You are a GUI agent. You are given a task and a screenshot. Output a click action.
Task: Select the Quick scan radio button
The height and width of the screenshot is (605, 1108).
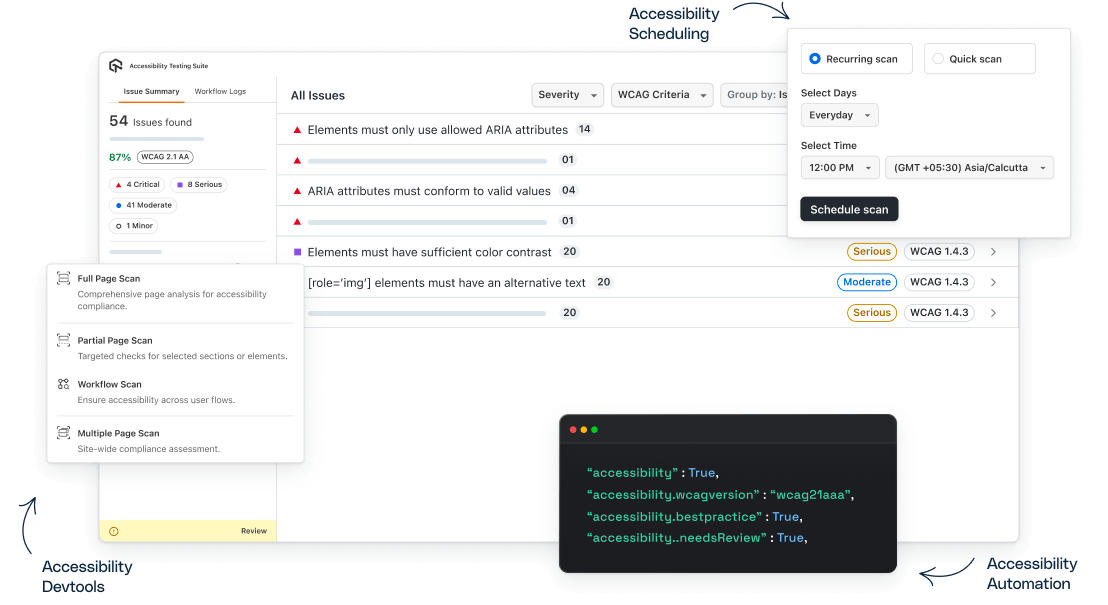(936, 58)
